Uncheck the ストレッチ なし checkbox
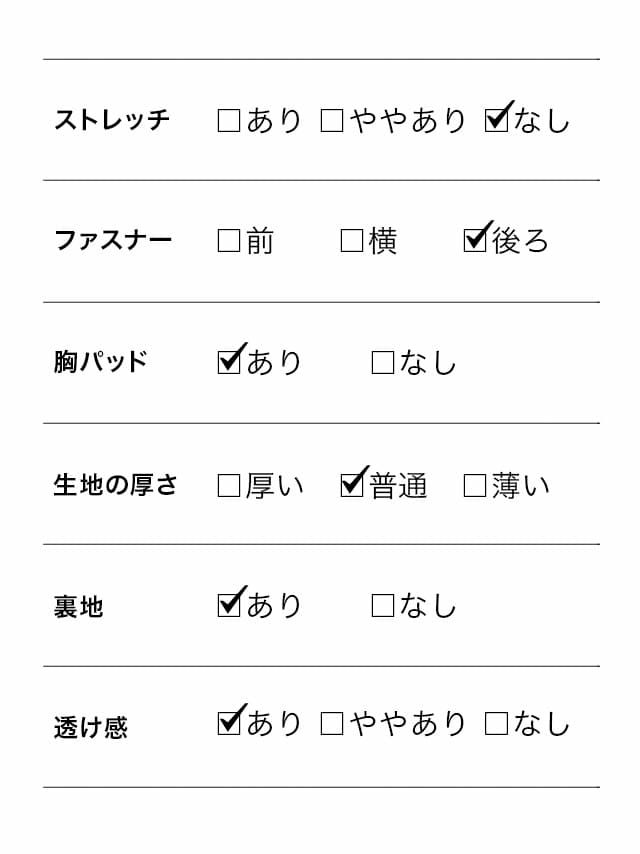 pos(496,121)
